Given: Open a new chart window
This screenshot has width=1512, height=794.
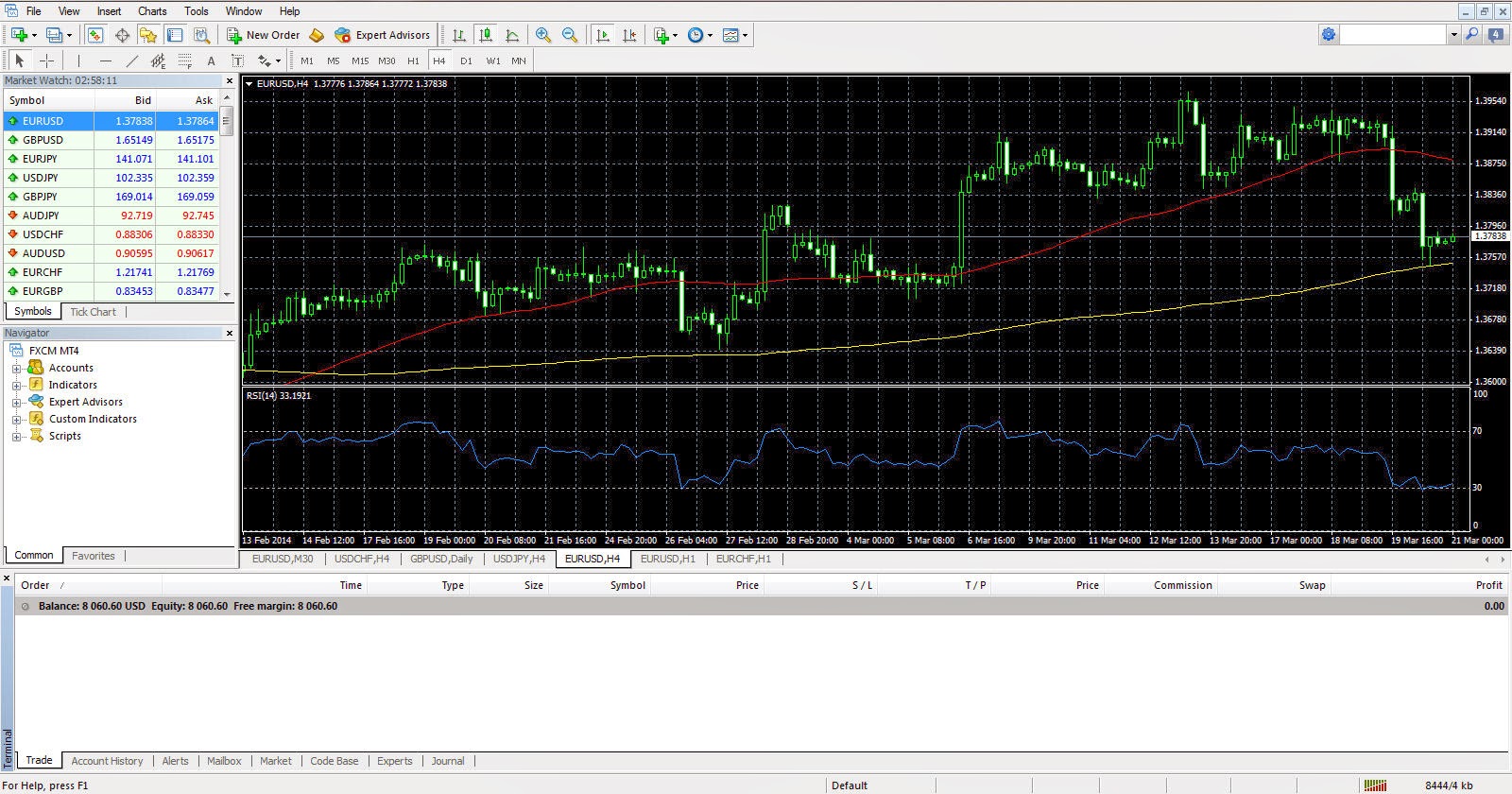Looking at the screenshot, I should 19,35.
